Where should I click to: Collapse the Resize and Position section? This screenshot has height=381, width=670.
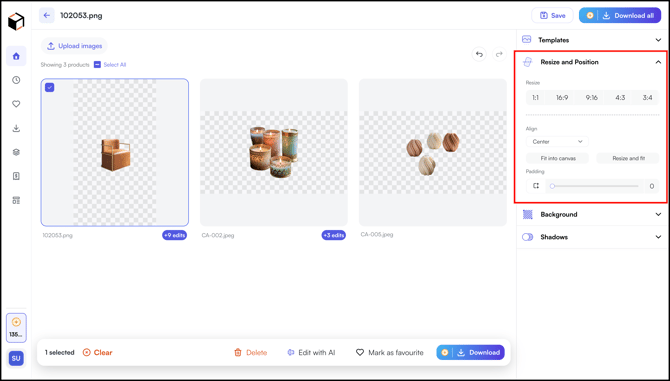658,62
